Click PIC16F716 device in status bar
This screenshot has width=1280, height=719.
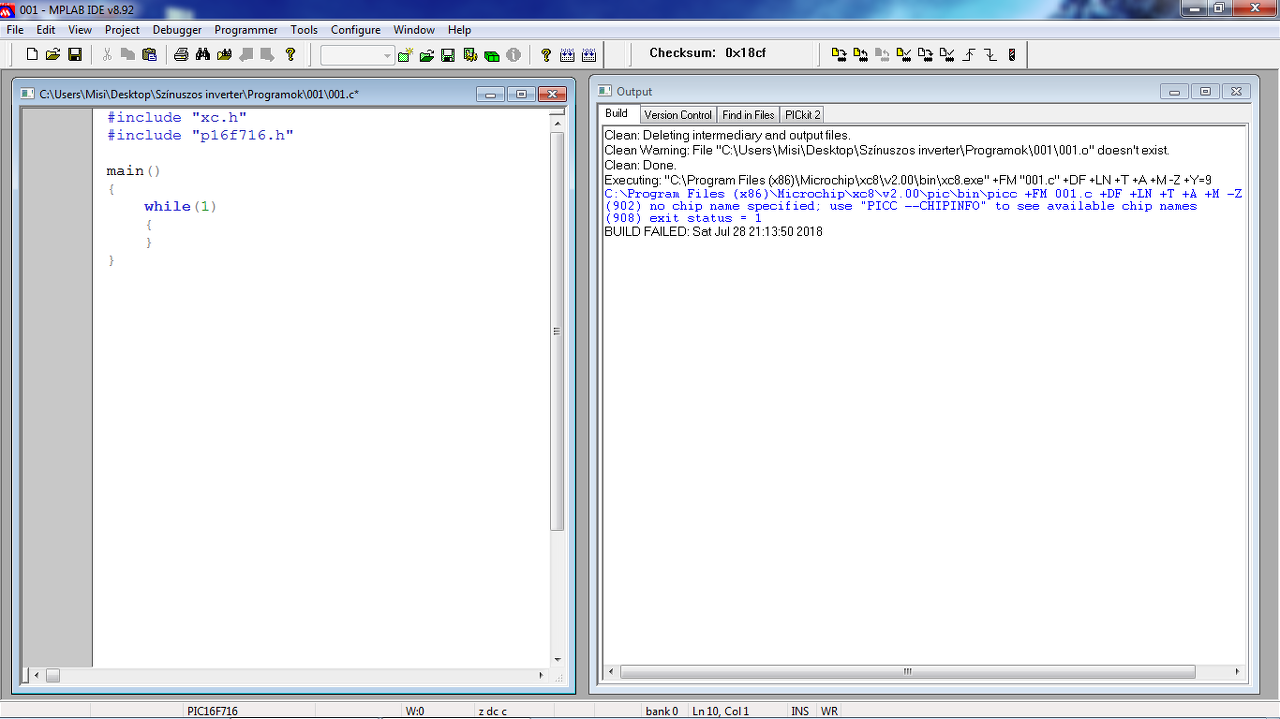(x=212, y=711)
